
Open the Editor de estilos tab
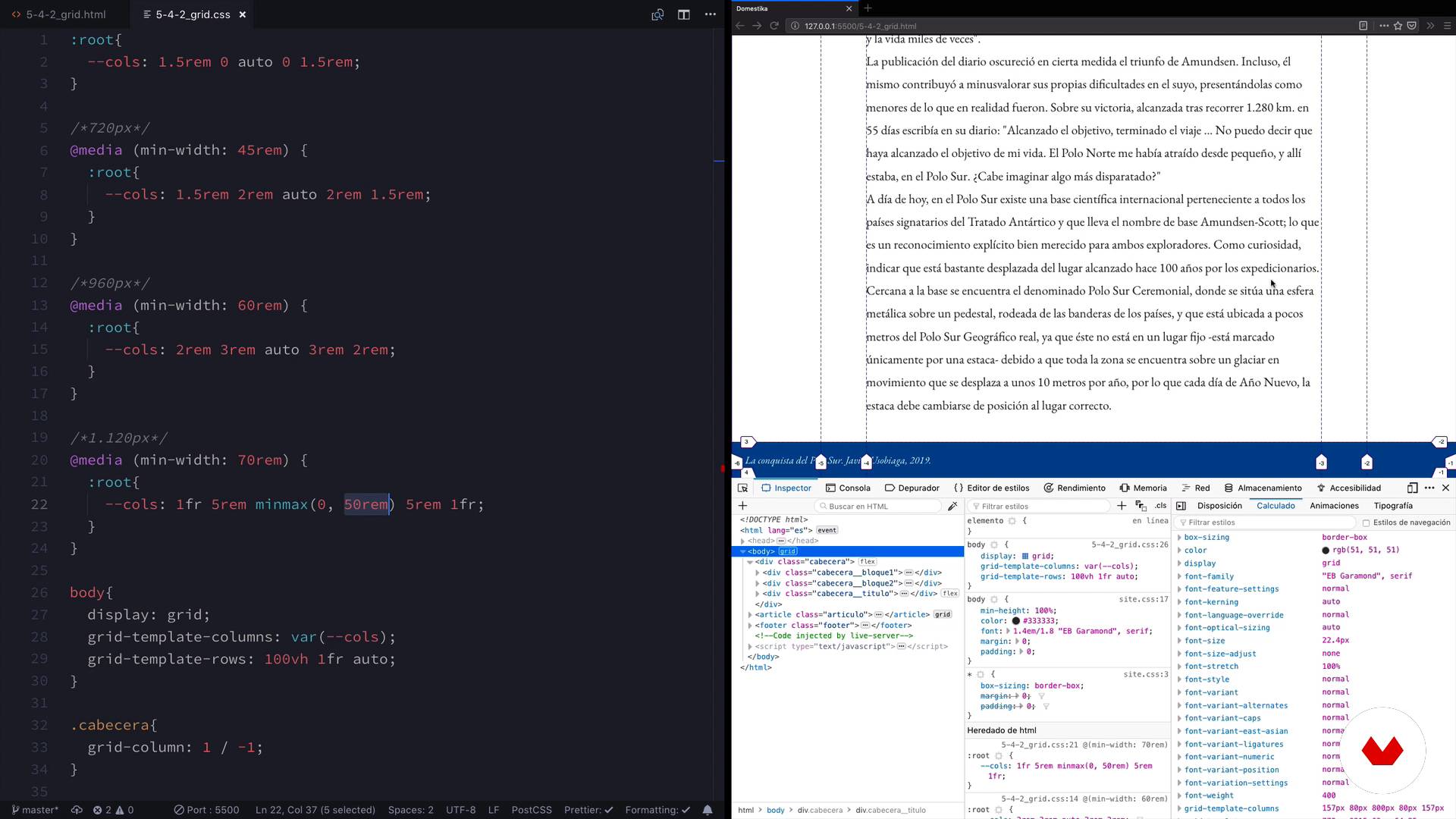(x=992, y=488)
